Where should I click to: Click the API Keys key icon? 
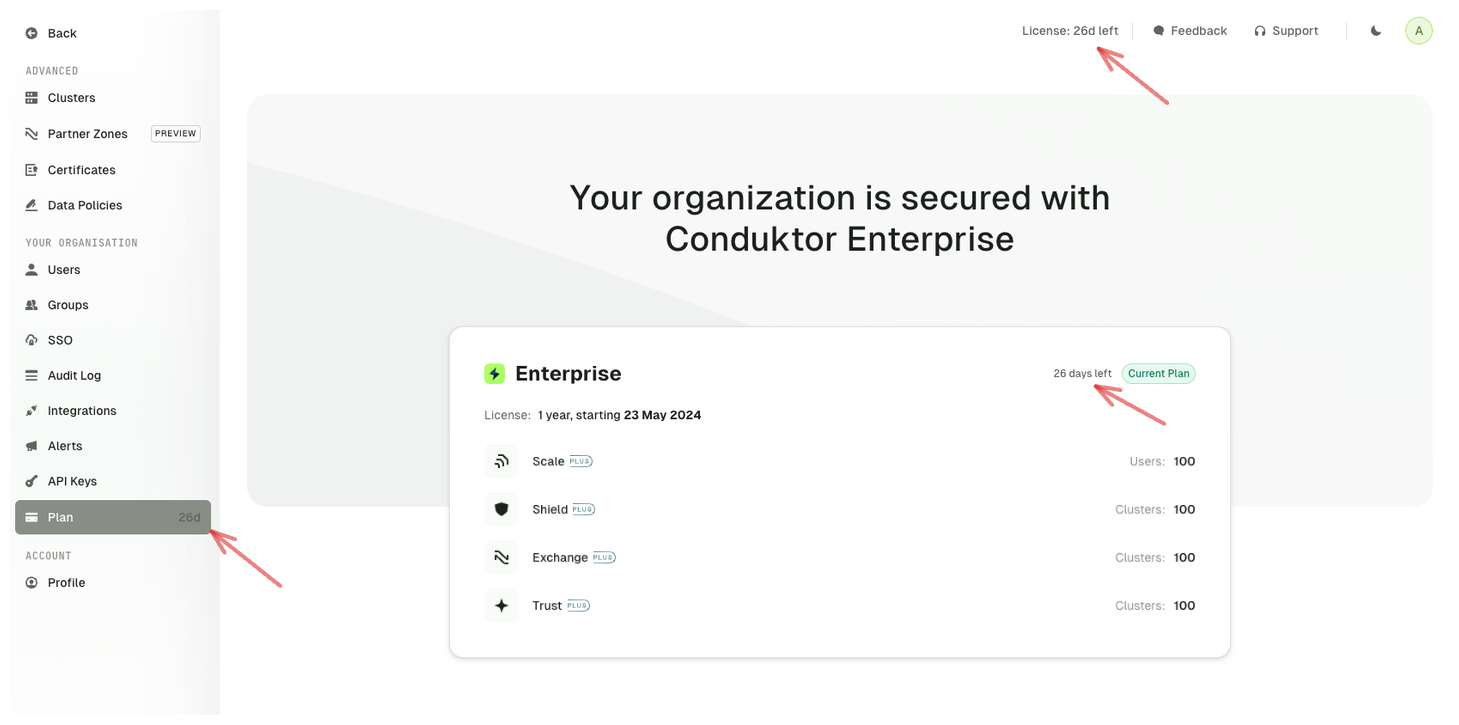coord(32,481)
